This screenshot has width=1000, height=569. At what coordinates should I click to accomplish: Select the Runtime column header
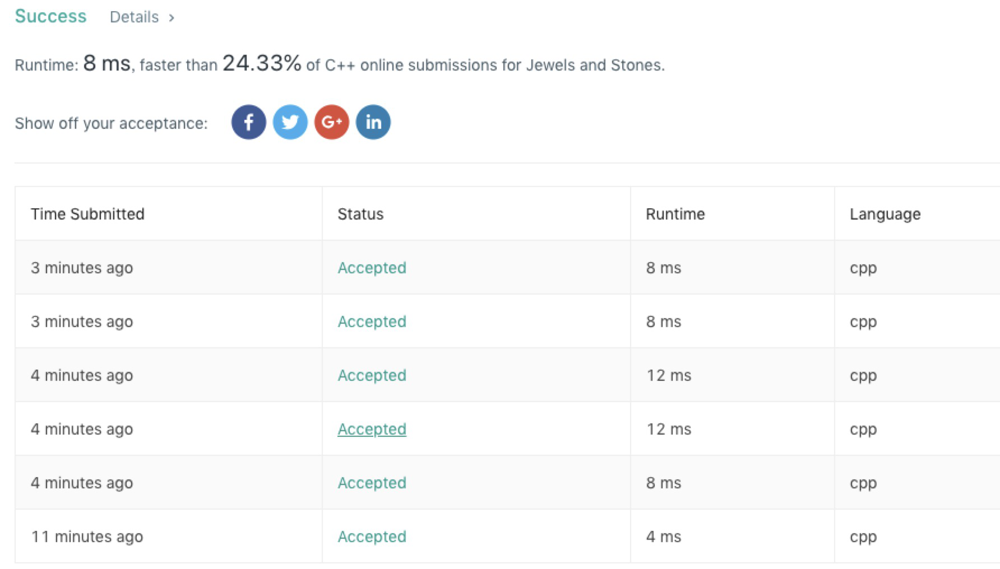pos(675,214)
